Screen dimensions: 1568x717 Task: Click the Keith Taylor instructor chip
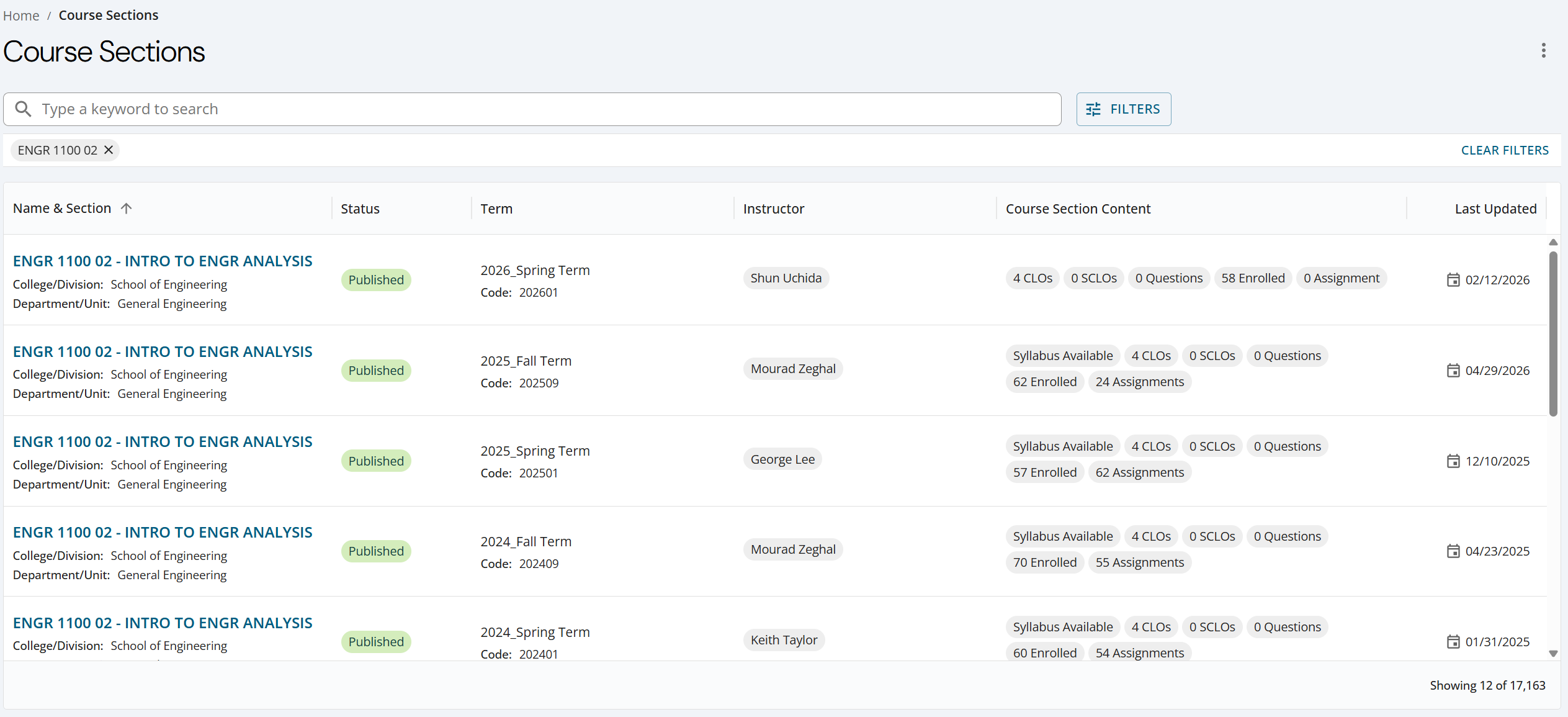[784, 640]
